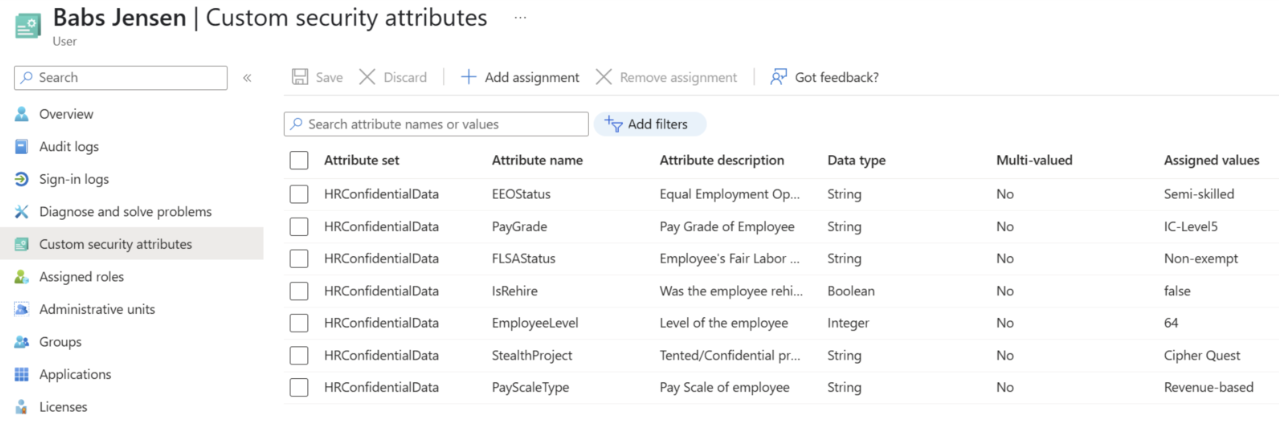1279x423 pixels.
Task: Click the Assigned roles icon
Action: click(x=22, y=277)
